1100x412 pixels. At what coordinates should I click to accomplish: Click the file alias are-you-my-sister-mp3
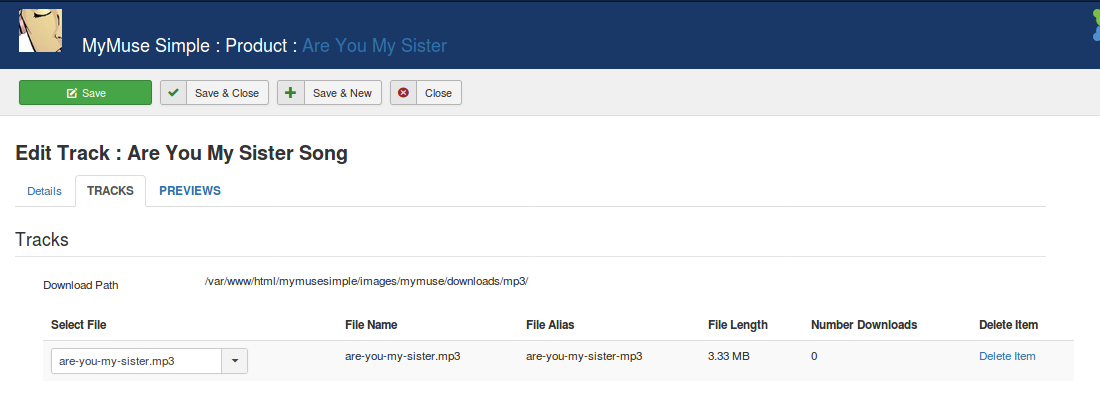click(584, 356)
